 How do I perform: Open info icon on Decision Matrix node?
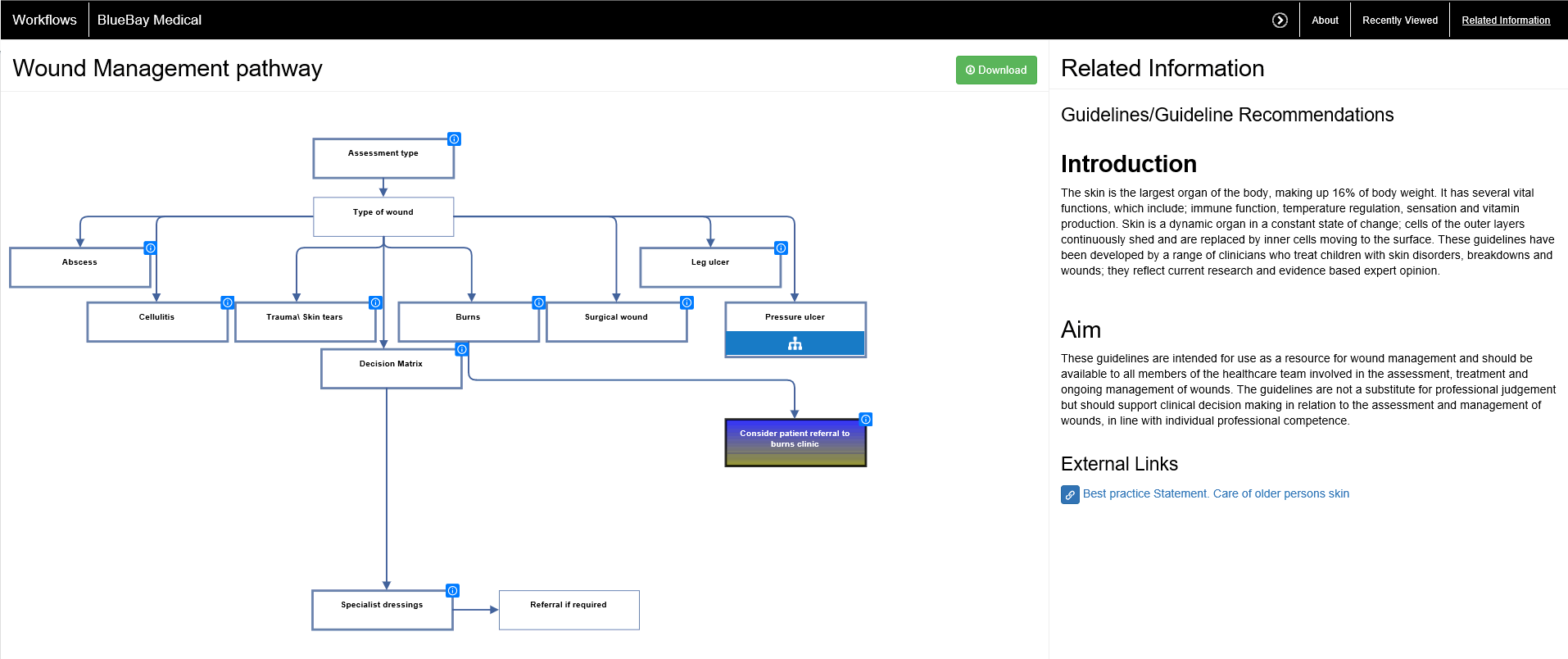[462, 349]
